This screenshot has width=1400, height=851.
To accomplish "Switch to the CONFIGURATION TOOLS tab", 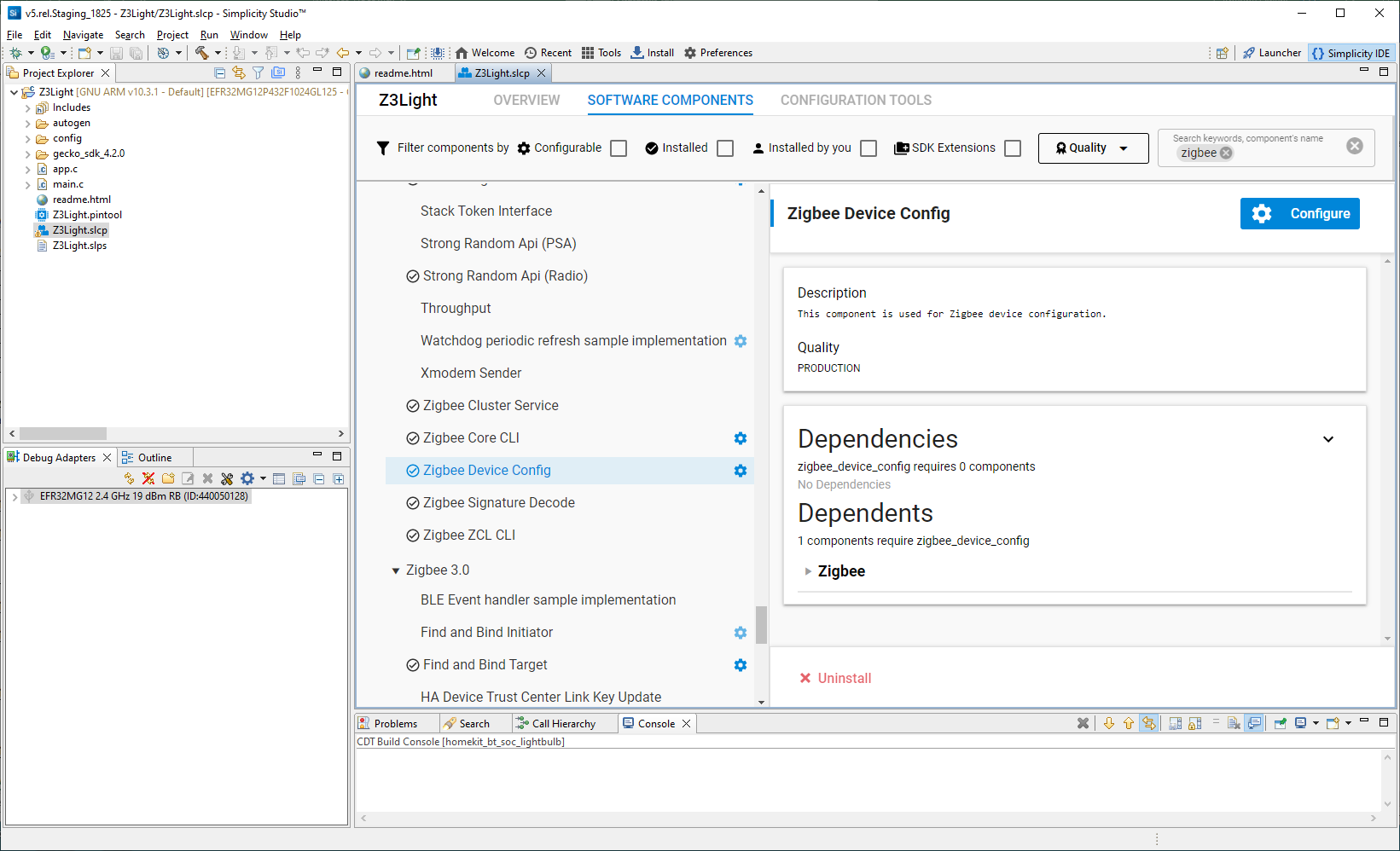I will coord(856,101).
